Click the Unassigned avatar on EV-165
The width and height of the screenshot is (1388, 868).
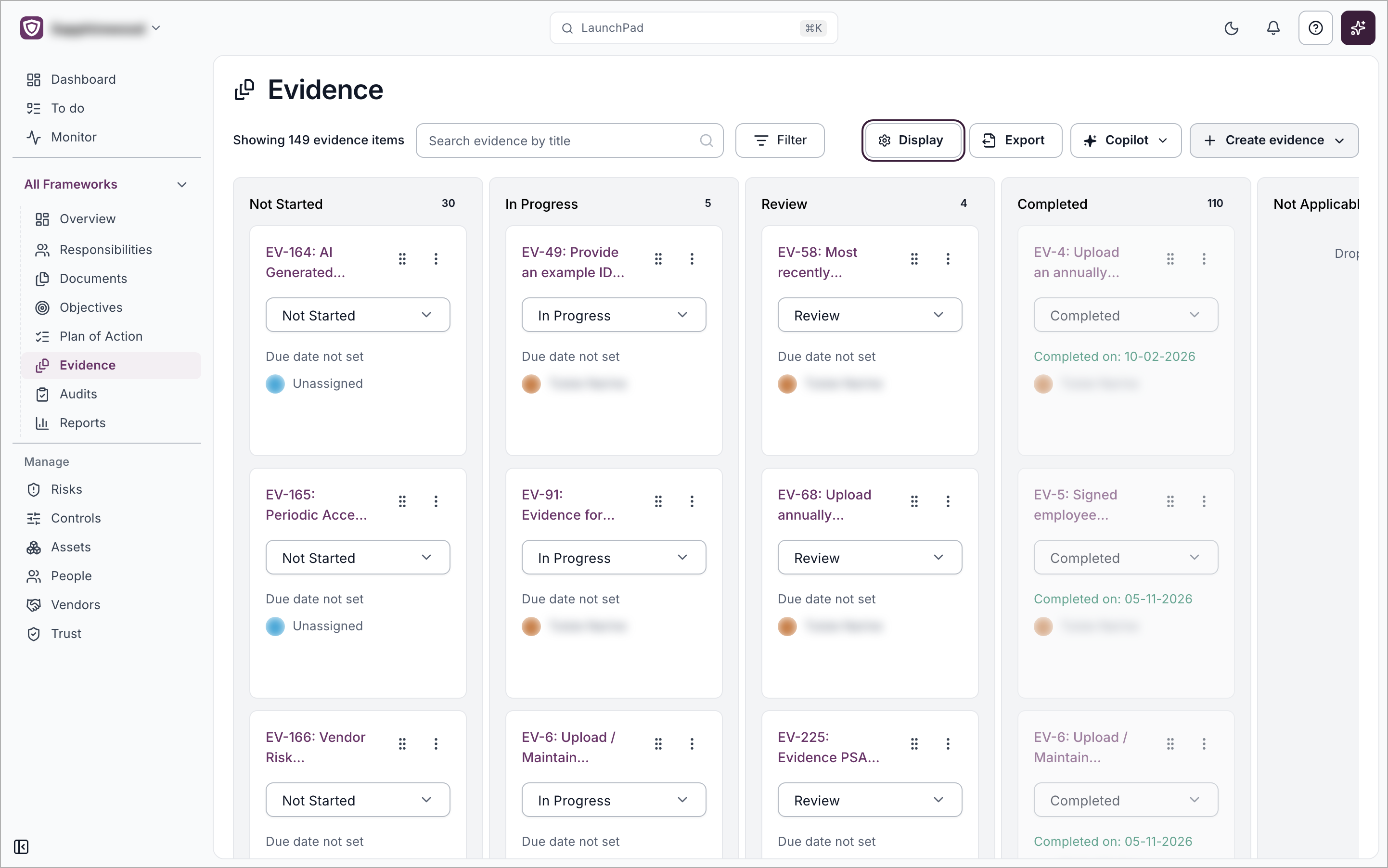click(275, 626)
